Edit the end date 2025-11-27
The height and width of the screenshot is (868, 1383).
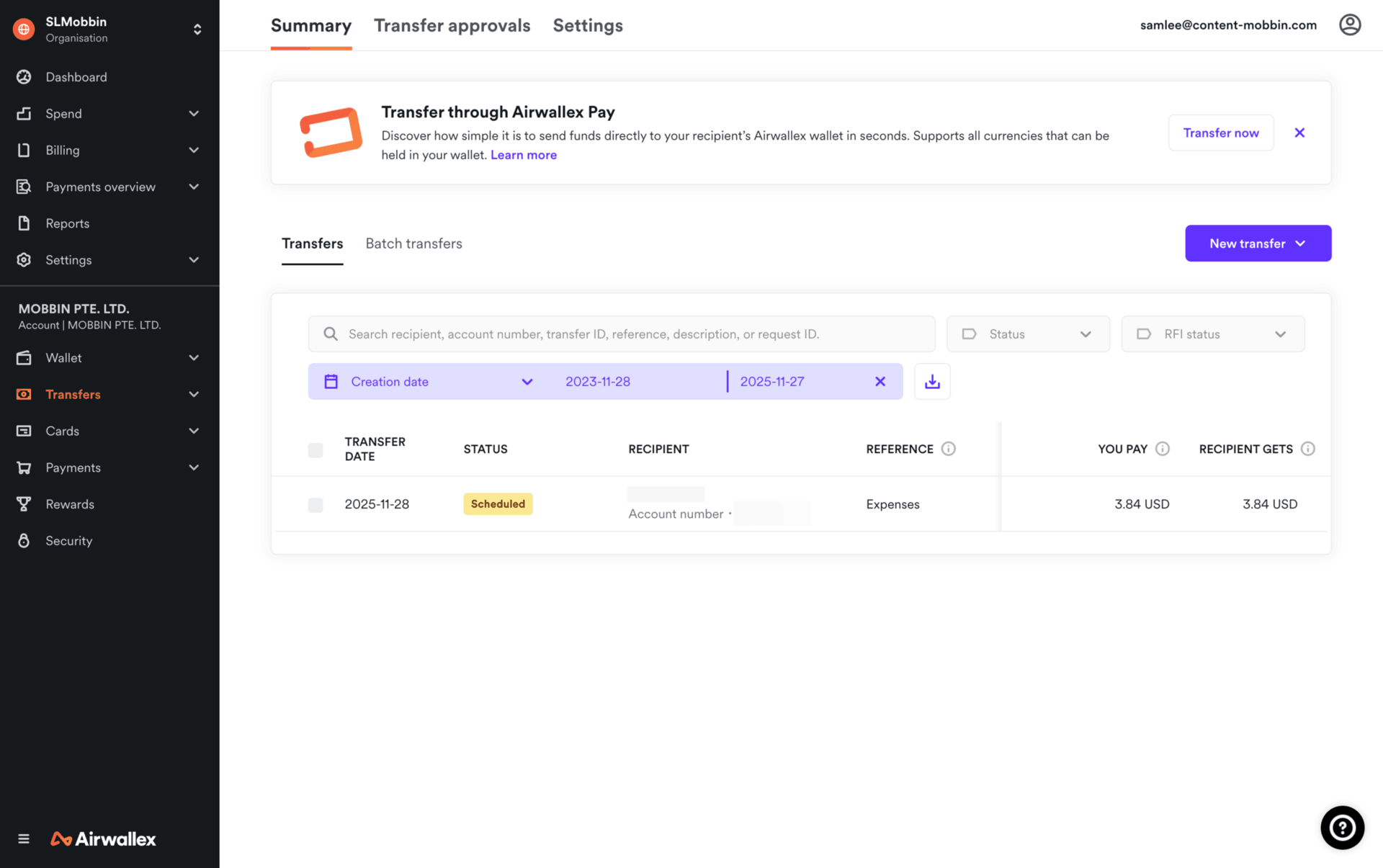(772, 382)
